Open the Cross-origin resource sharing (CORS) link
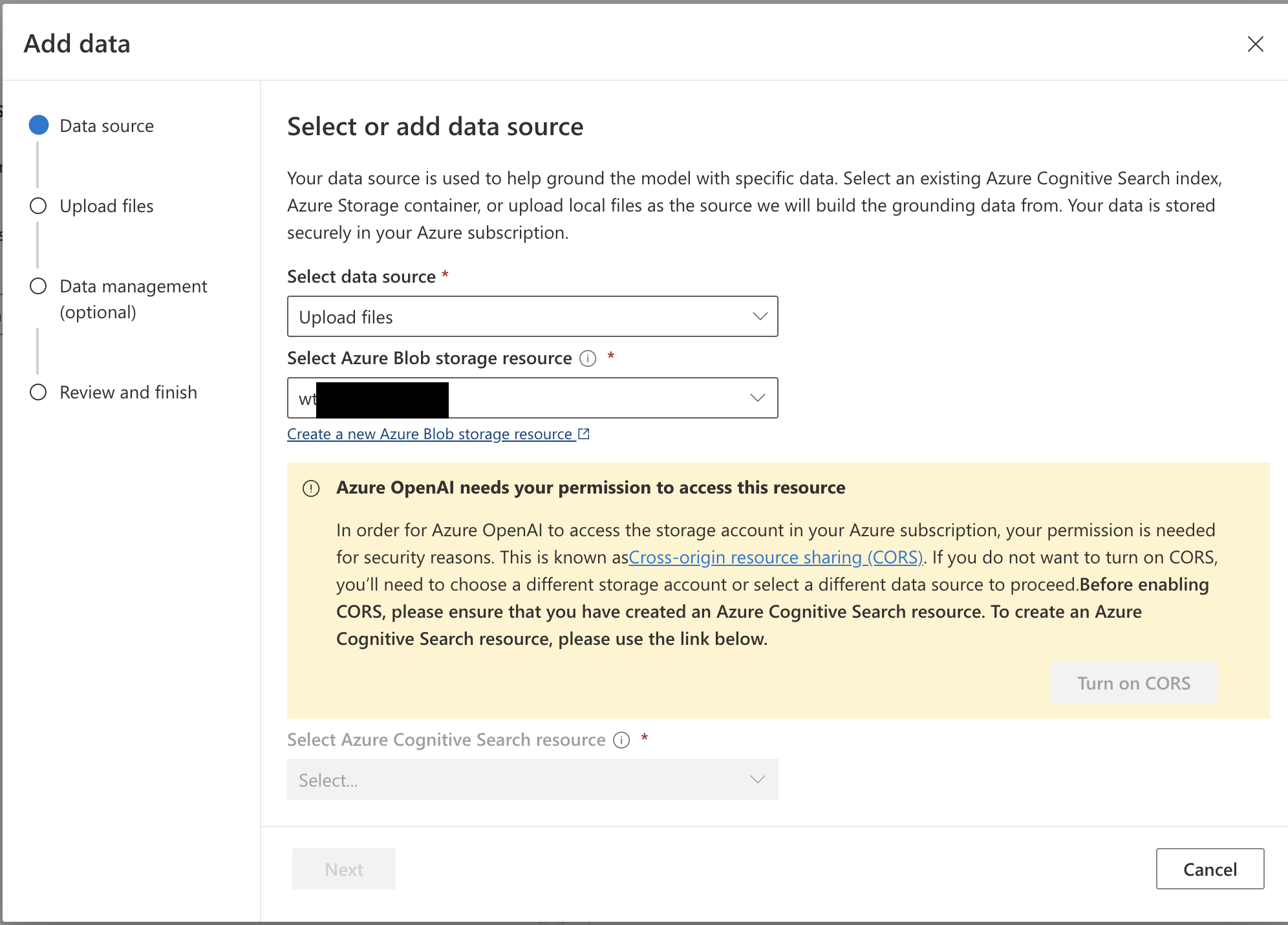The image size is (1288, 925). tap(776, 557)
